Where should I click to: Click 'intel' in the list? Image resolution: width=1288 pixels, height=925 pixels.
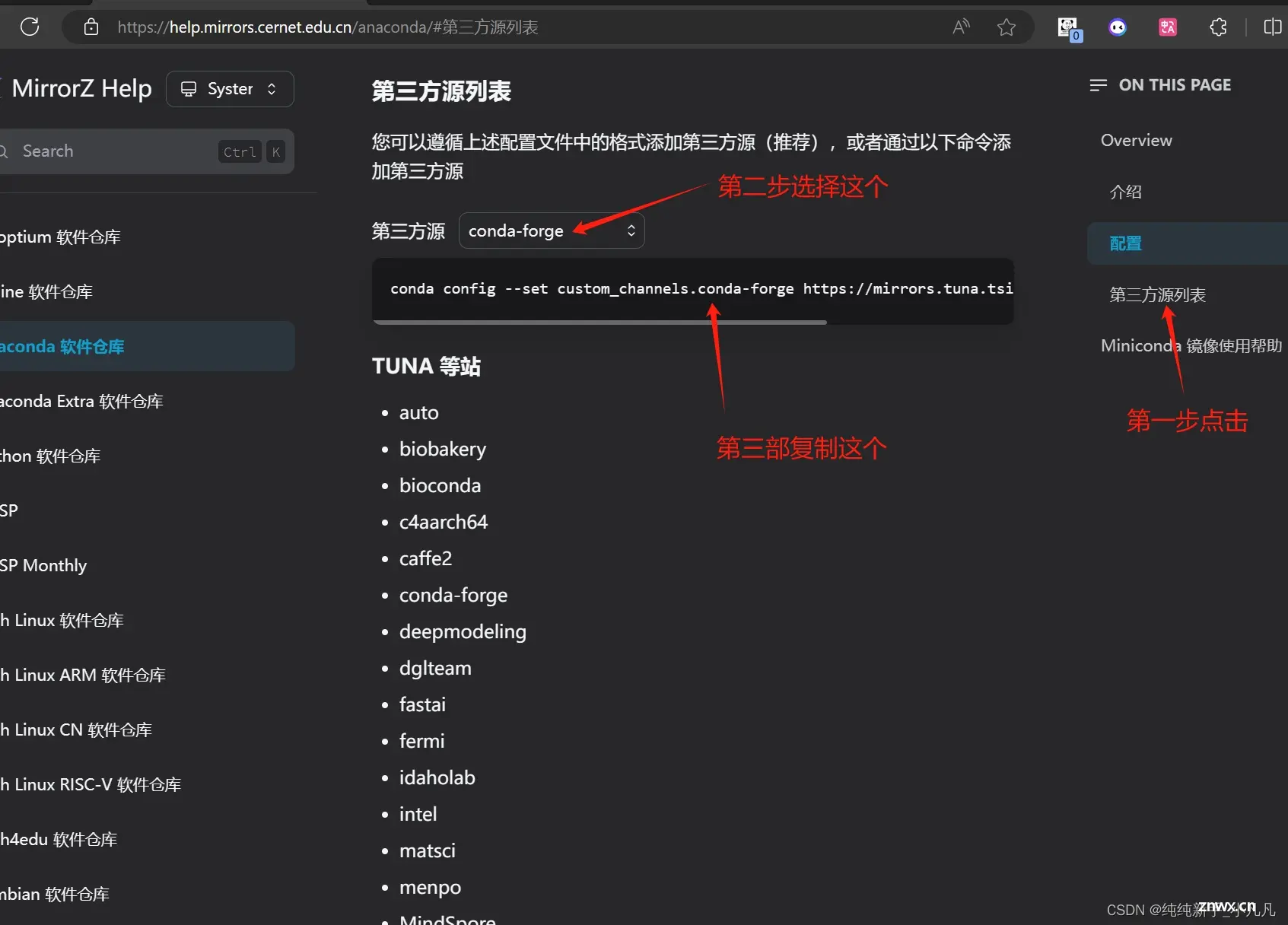(x=418, y=815)
